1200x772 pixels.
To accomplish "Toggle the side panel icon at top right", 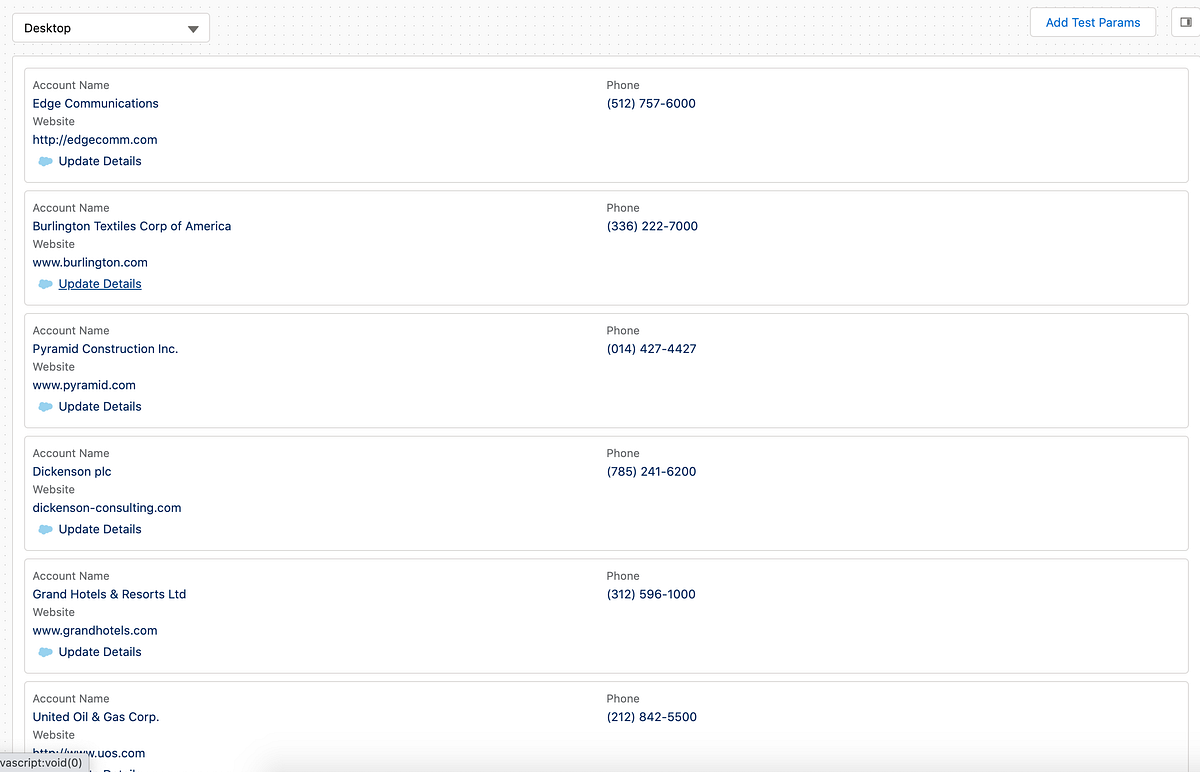I will 1186,23.
